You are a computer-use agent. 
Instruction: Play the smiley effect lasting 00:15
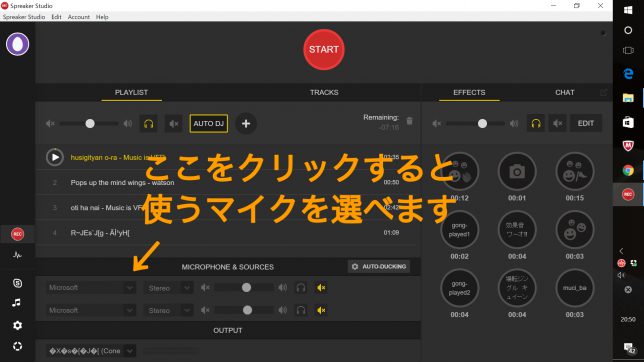575,171
